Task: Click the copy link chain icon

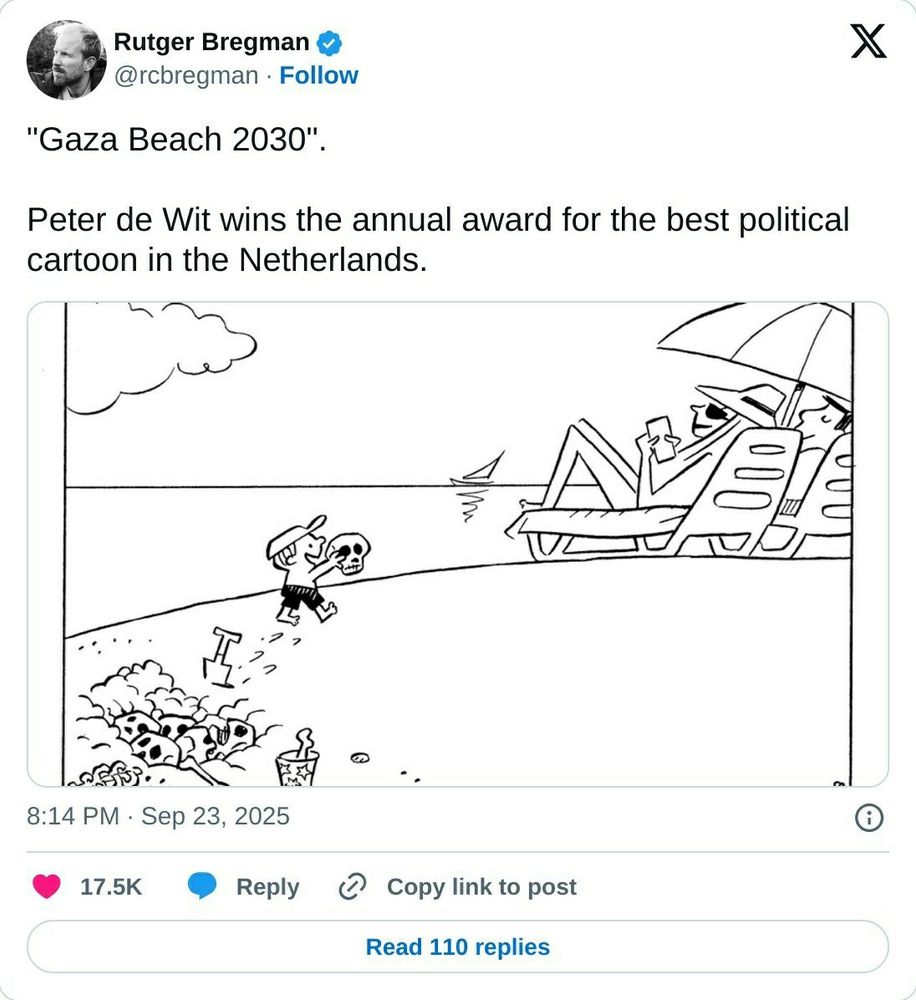Action: click(x=352, y=886)
